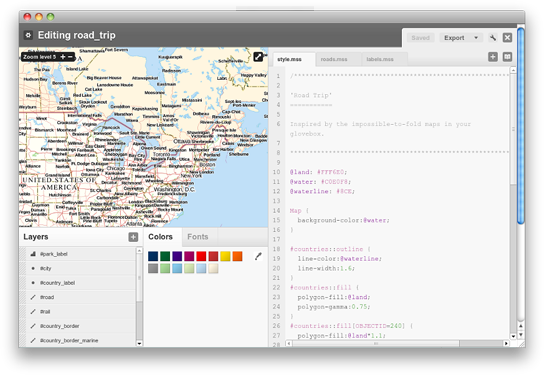Switch to the roads.mss tab
This screenshot has height=375, width=544.
(334, 59)
